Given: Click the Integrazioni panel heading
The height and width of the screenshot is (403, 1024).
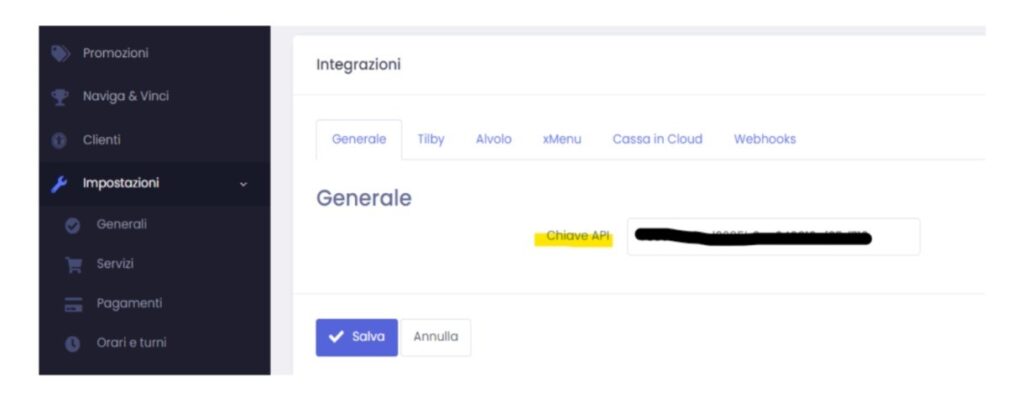Looking at the screenshot, I should [x=358, y=65].
